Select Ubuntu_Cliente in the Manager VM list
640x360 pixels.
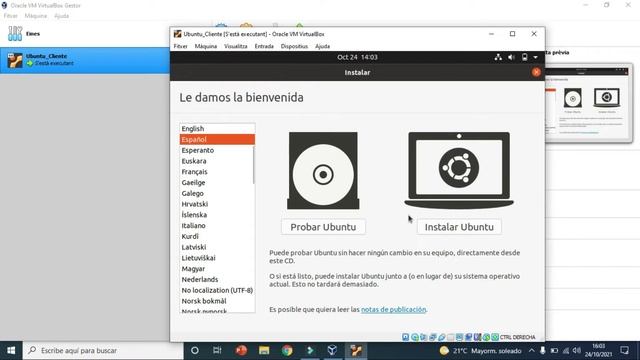click(x=85, y=60)
